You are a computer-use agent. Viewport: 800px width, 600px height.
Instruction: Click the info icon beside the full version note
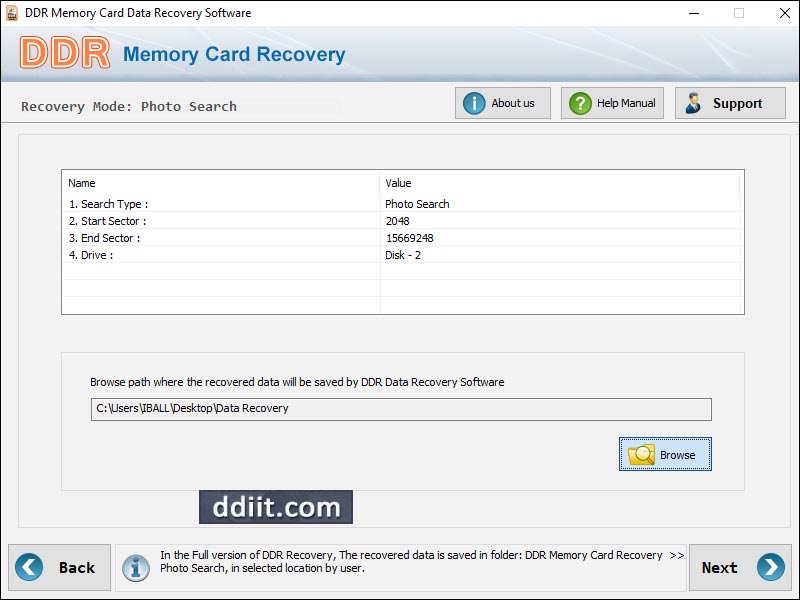136,567
